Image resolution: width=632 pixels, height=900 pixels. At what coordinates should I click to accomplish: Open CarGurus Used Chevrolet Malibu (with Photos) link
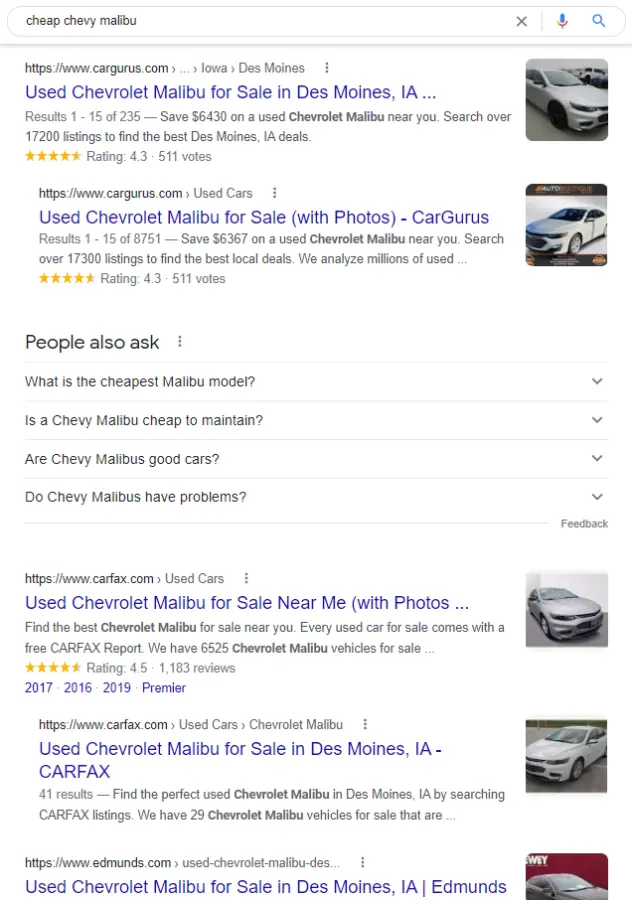pyautogui.click(x=264, y=217)
